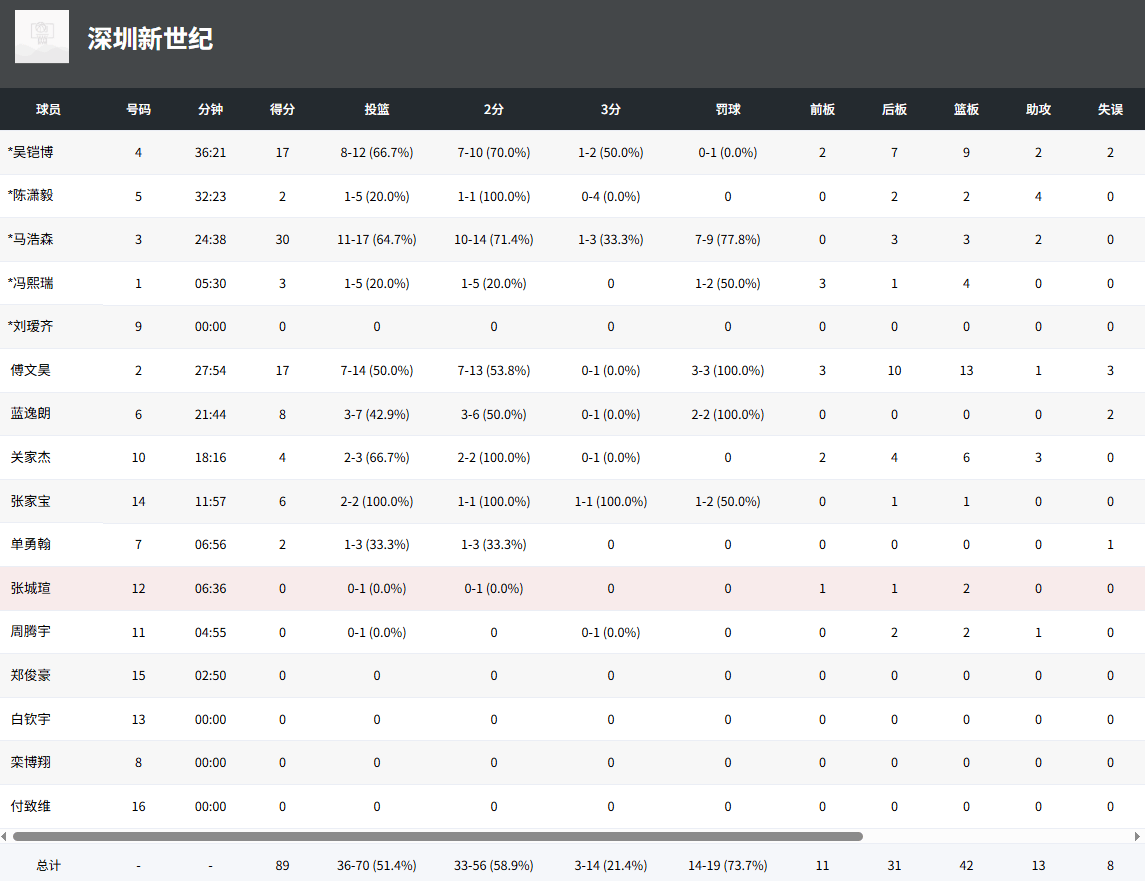Click the scroll right arrow
Image resolution: width=1145 pixels, height=881 pixels.
click(1137, 836)
